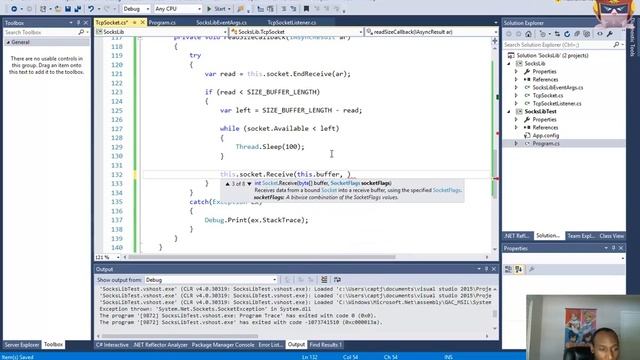Click Categorized view icon in Properties
The height and width of the screenshot is (360, 640).
[508, 269]
